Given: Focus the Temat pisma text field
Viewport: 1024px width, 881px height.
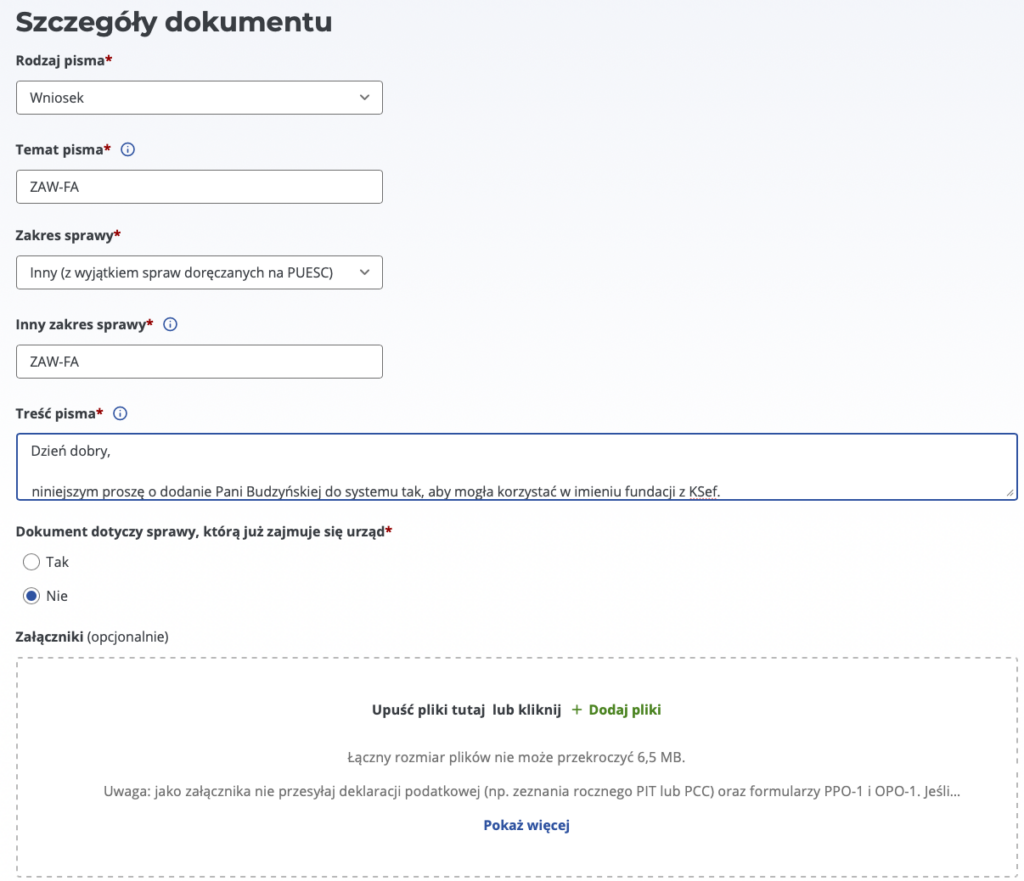Looking at the screenshot, I should 200,187.
